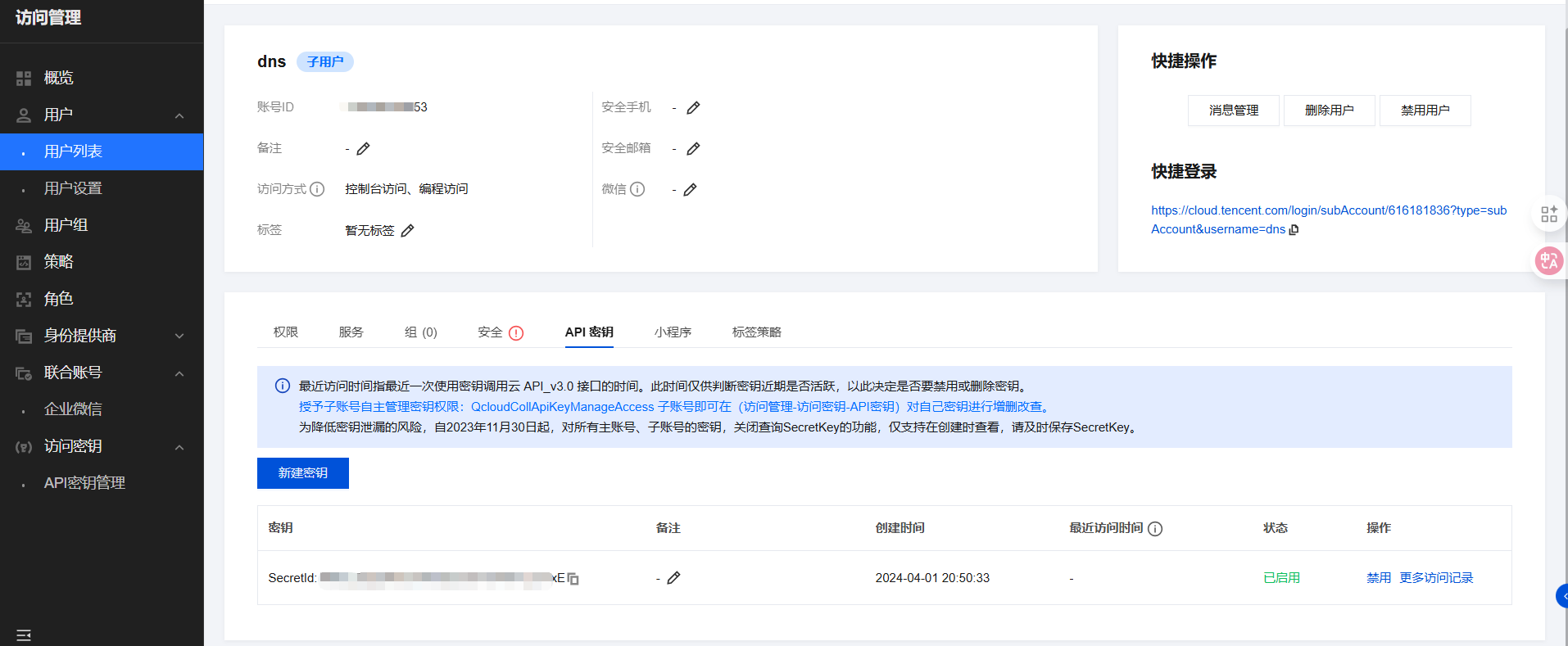This screenshot has height=646, width=1568.
Task: Edit 标签 with the pencil icon
Action: [407, 231]
